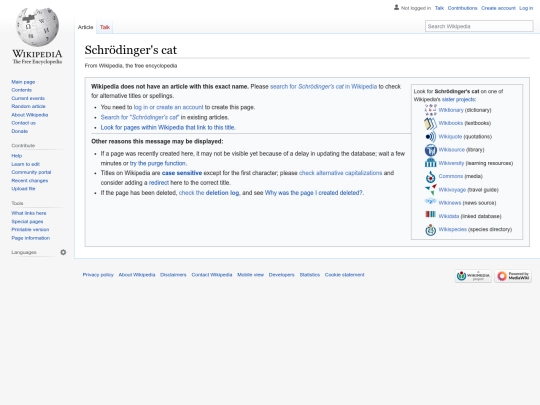The width and height of the screenshot is (540, 405).
Task: Click the Wikinews icon
Action: tap(430, 202)
